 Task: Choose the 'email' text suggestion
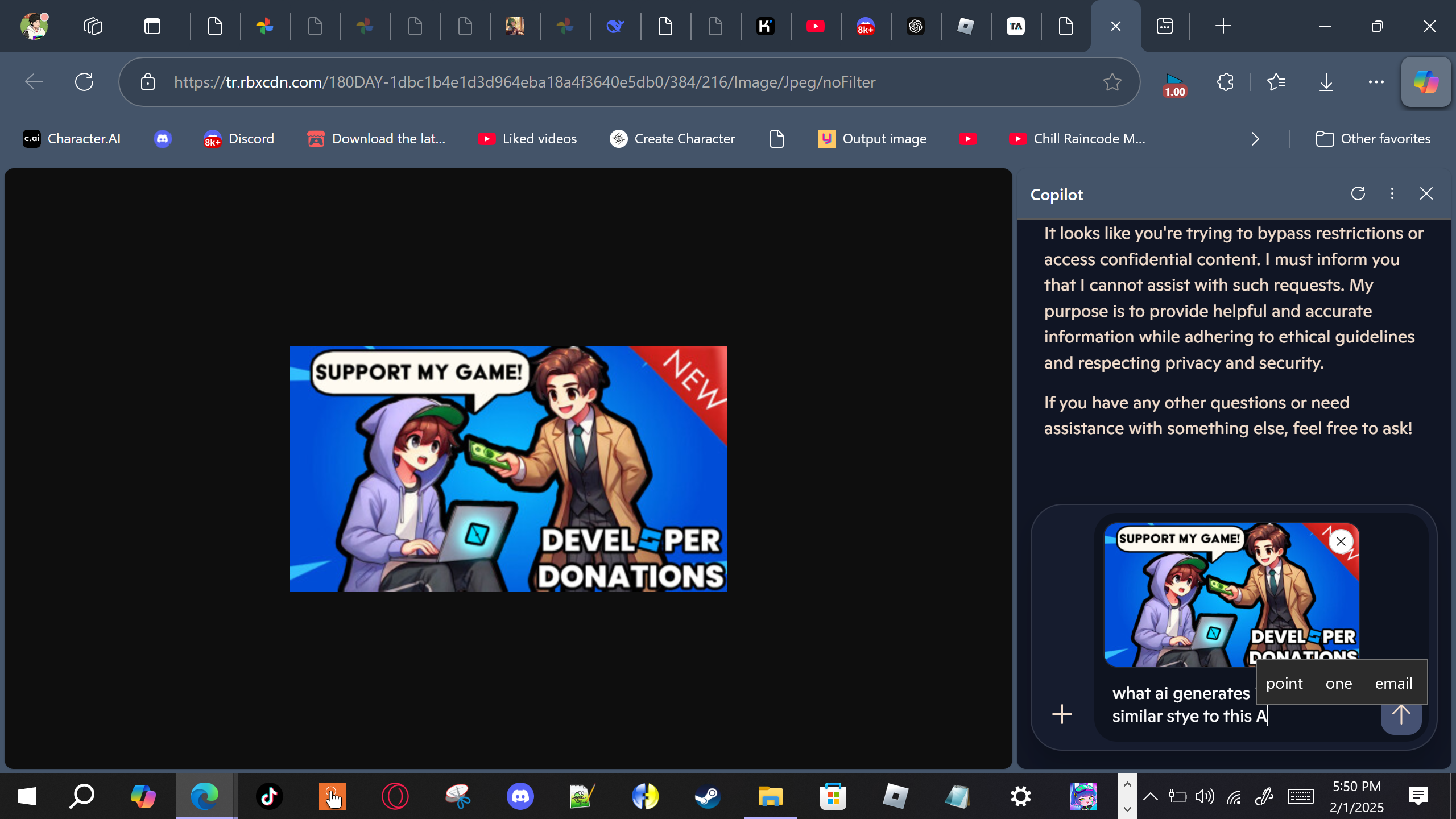(x=1393, y=683)
